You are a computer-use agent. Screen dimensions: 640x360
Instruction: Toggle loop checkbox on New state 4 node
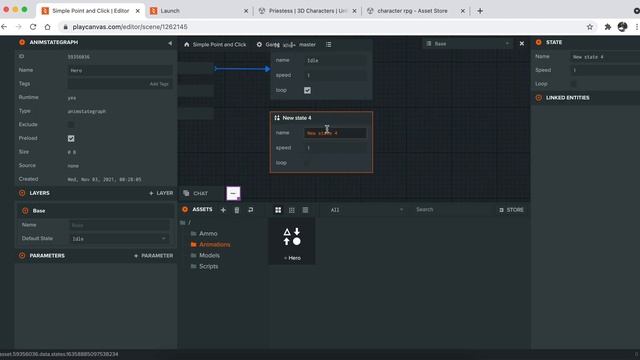tap(307, 163)
